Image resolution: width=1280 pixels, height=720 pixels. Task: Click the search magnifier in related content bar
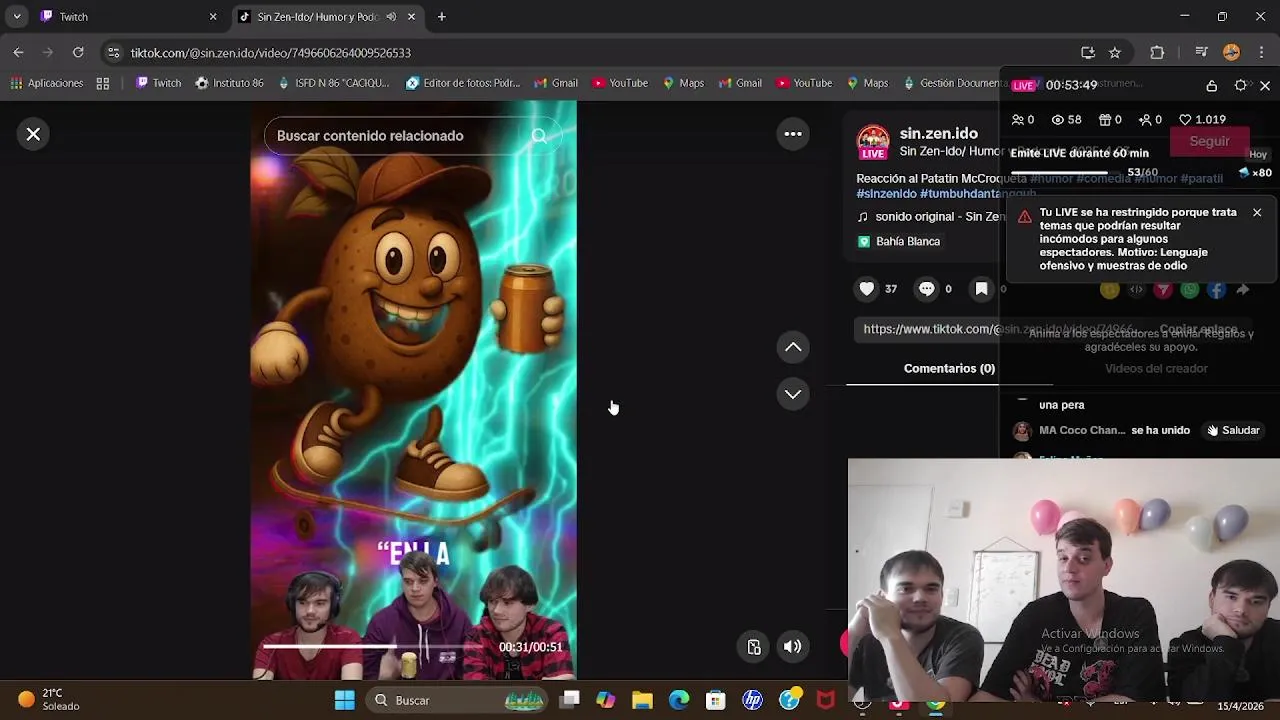[x=539, y=136]
